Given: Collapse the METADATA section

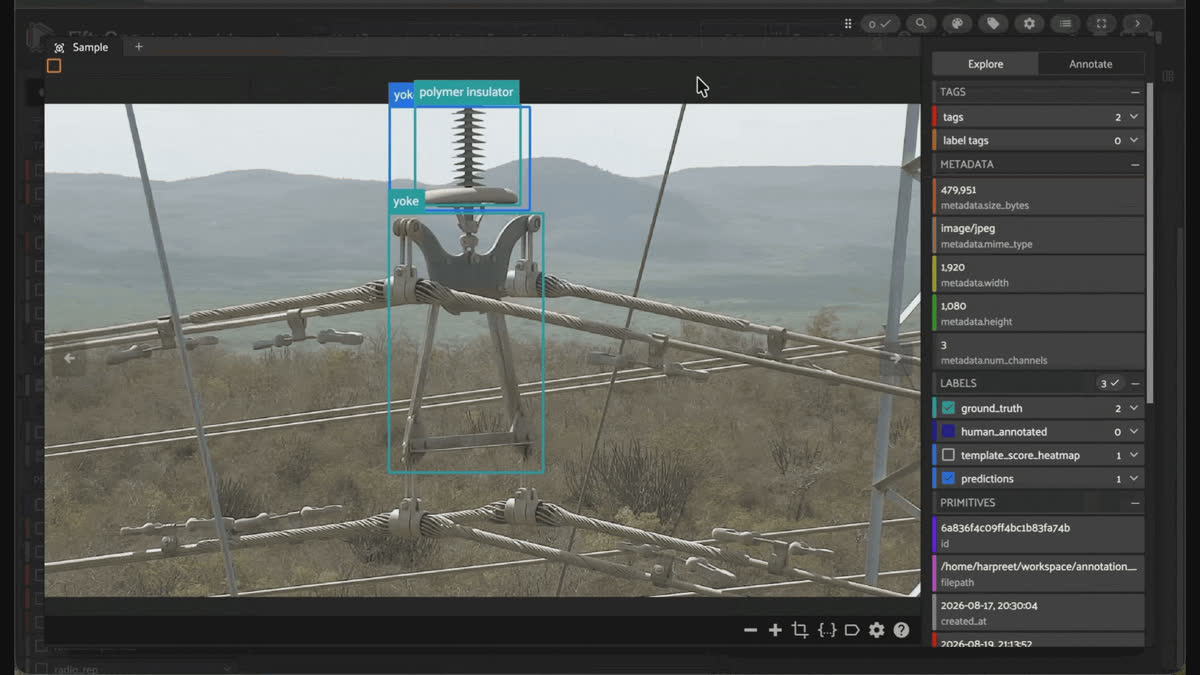Looking at the screenshot, I should click(x=1135, y=164).
